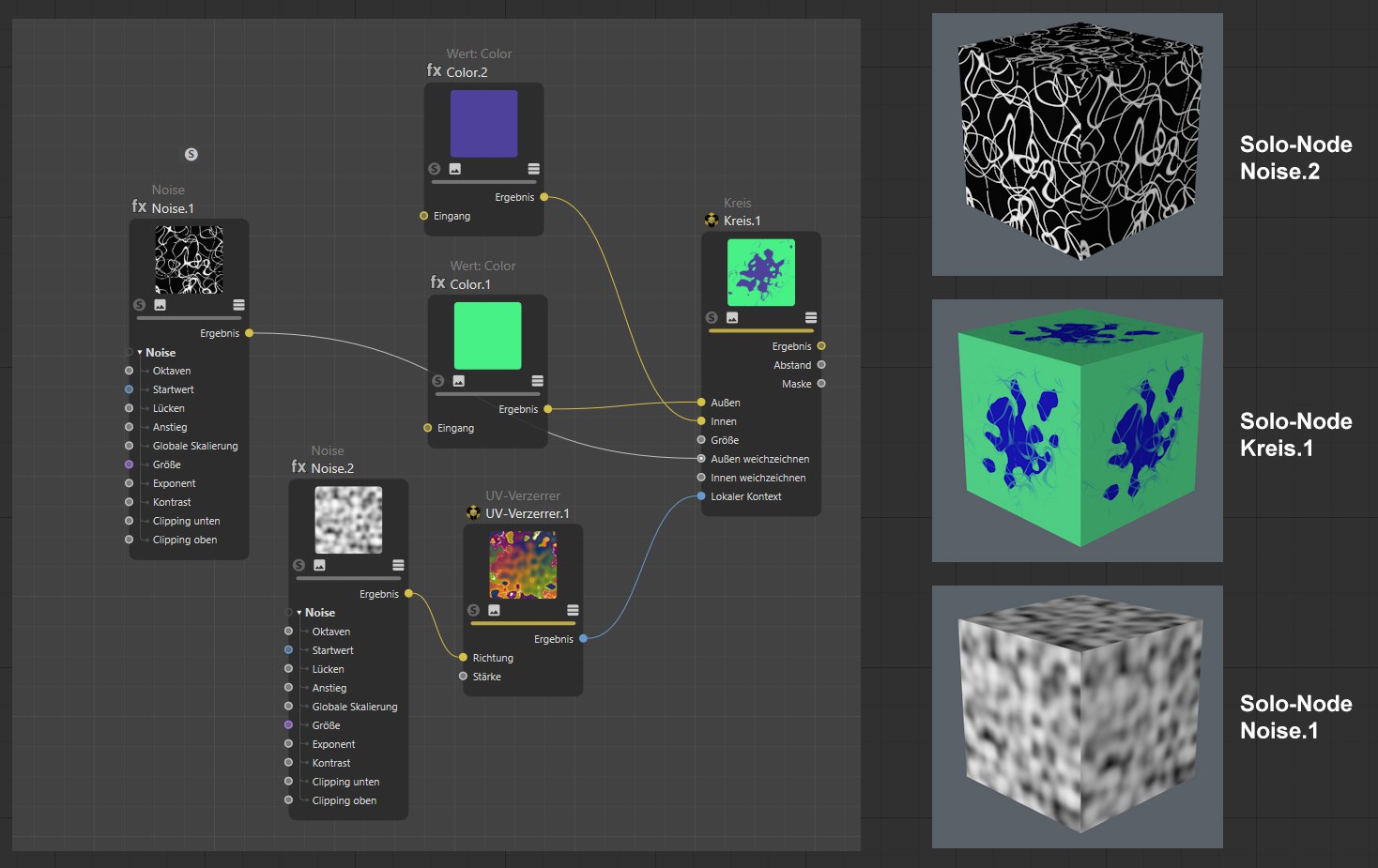Click the solo icon on UV-Verzerrer.1 node
1378x868 pixels.
click(x=473, y=610)
